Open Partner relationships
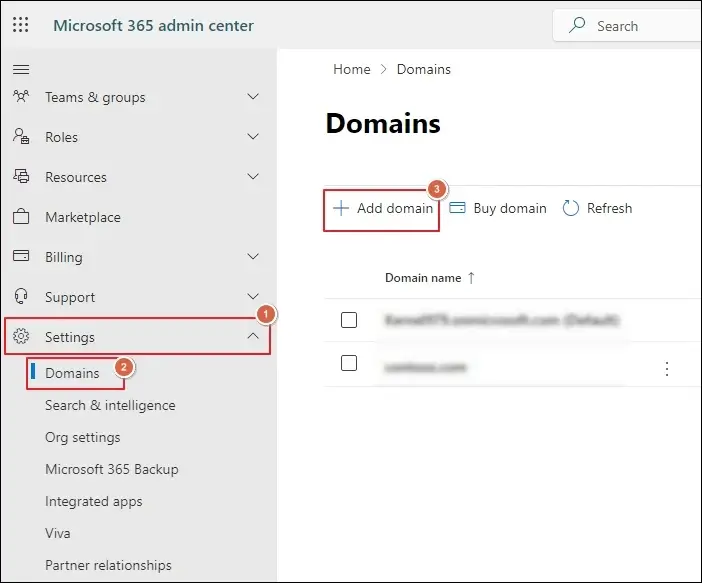This screenshot has height=583, width=702. 108,565
